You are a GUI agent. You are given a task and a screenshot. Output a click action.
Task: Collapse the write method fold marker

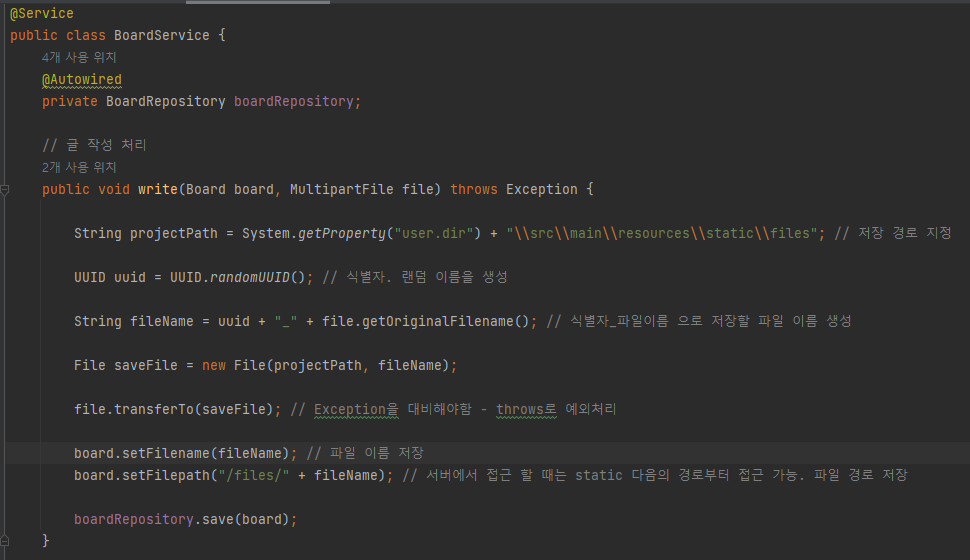[x=4, y=190]
